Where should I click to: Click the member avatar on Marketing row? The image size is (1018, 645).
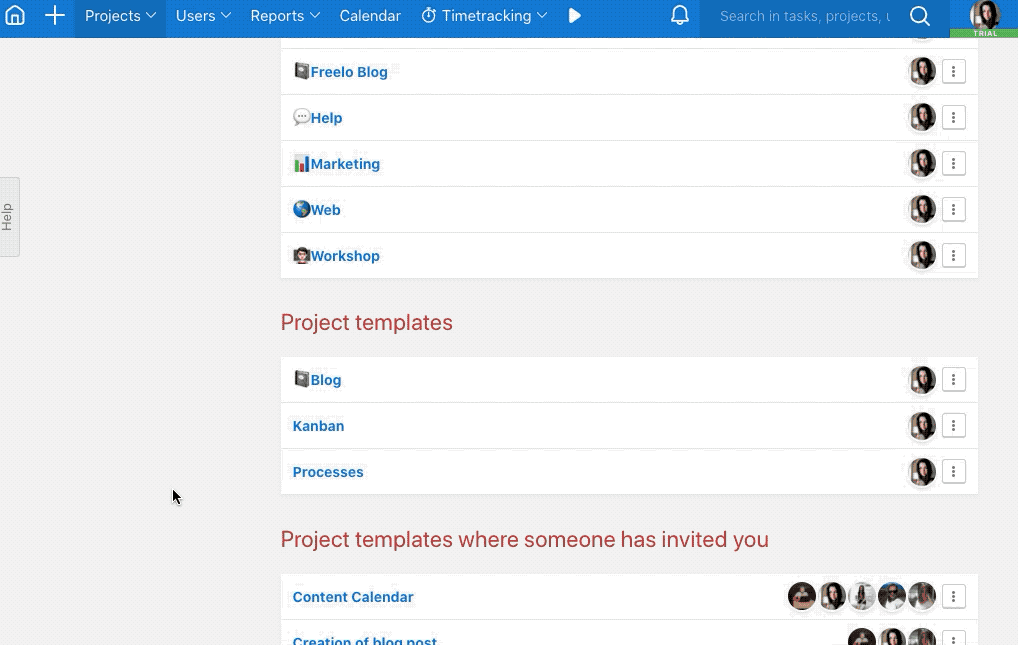(922, 164)
